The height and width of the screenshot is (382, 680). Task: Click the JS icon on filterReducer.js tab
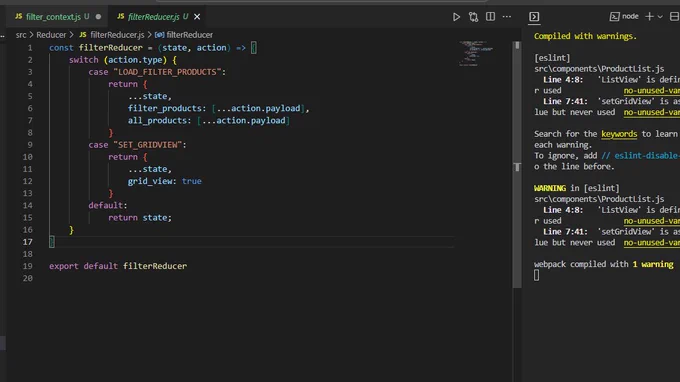[x=121, y=16]
